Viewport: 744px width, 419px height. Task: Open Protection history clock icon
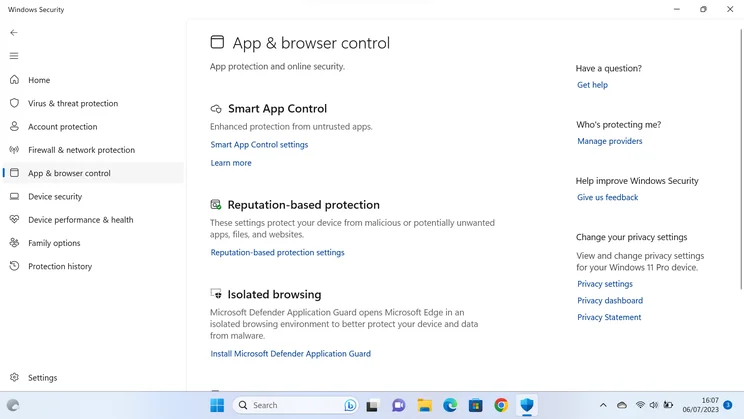point(14,266)
